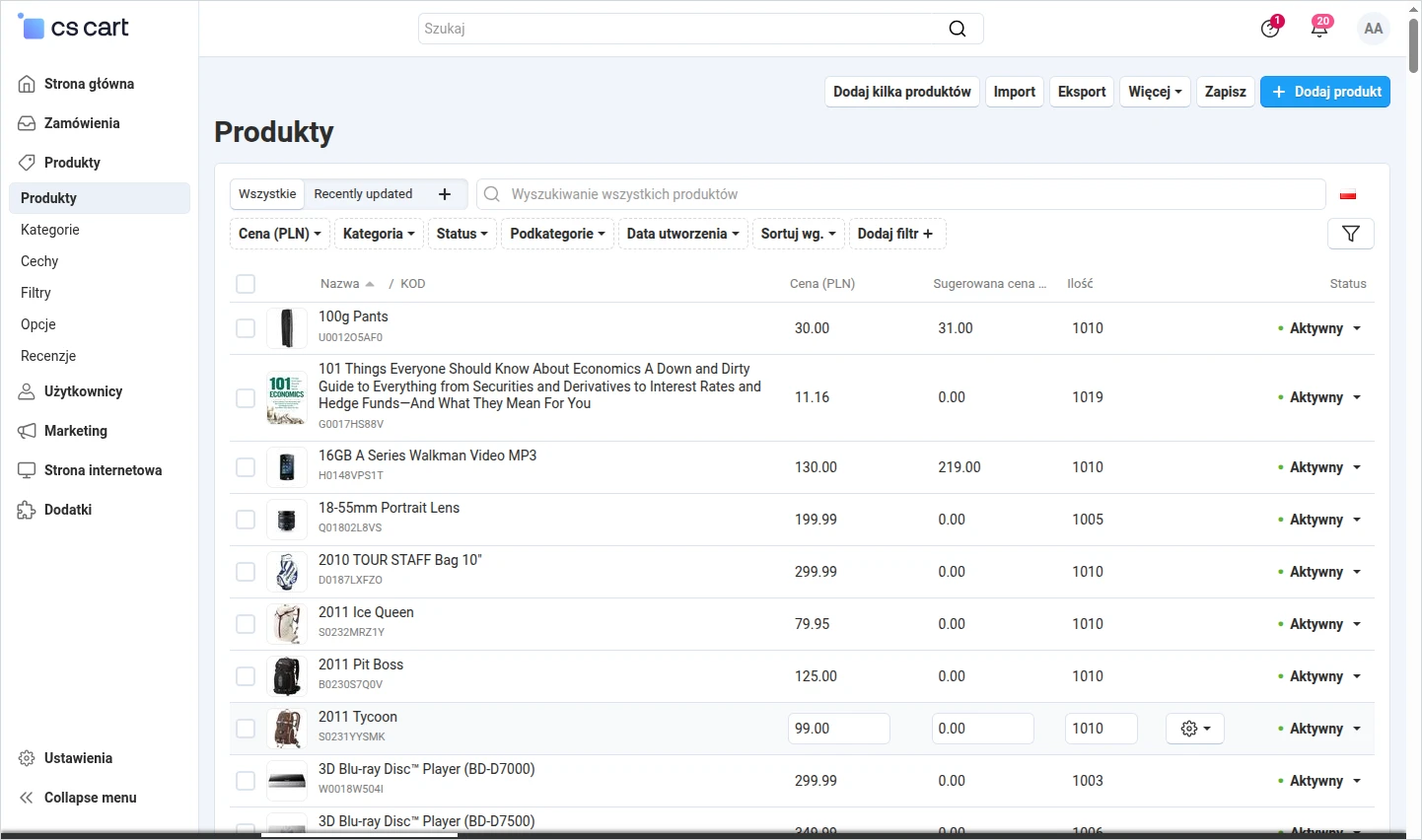Click the Marketing megaphone icon
1422x840 pixels.
(x=27, y=431)
